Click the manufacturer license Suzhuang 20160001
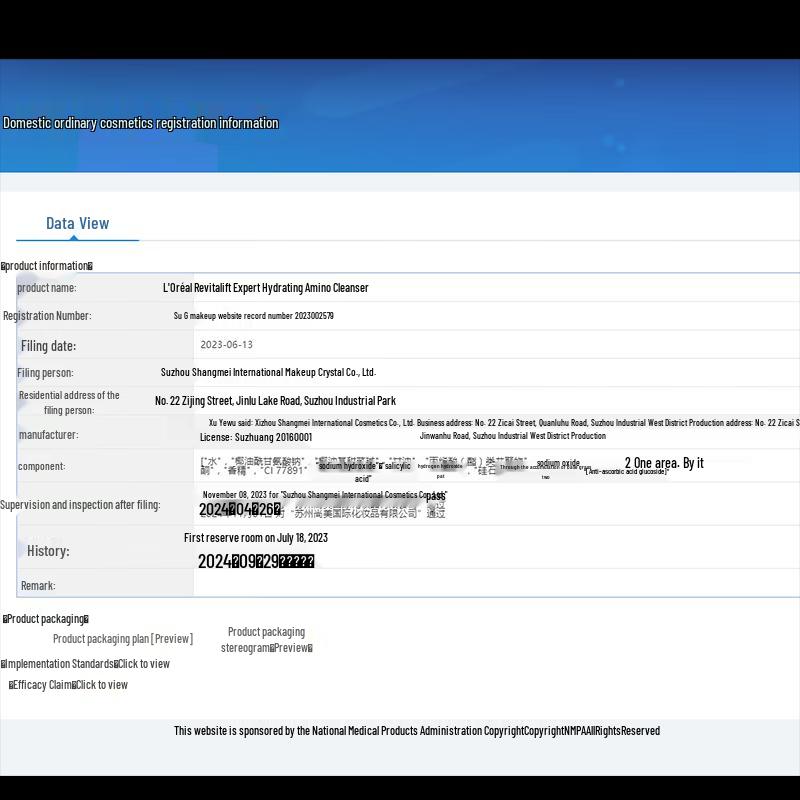 point(256,437)
